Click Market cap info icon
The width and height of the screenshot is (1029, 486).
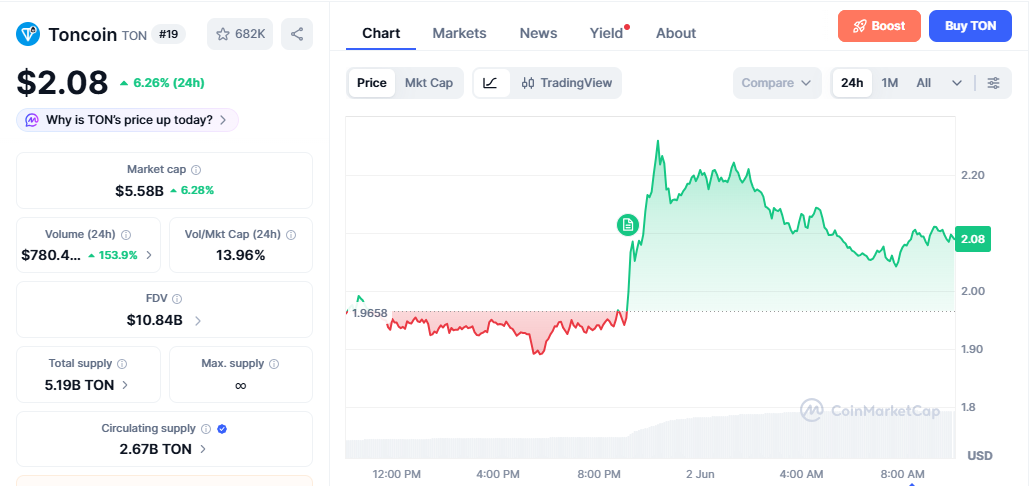[x=196, y=170]
